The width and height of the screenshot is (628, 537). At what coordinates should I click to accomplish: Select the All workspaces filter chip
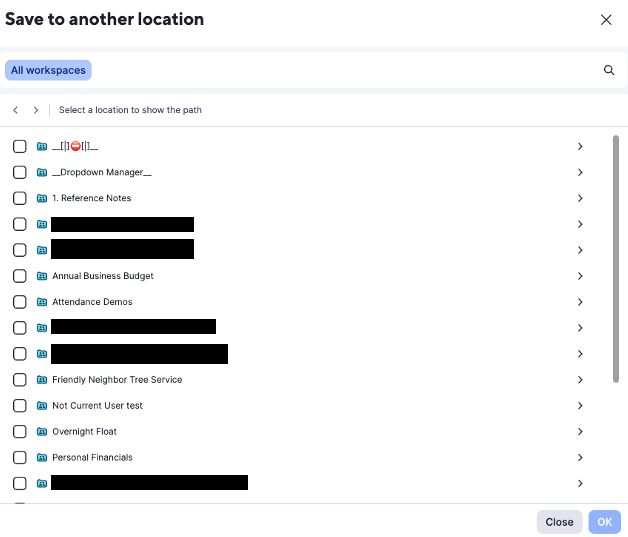coord(48,70)
